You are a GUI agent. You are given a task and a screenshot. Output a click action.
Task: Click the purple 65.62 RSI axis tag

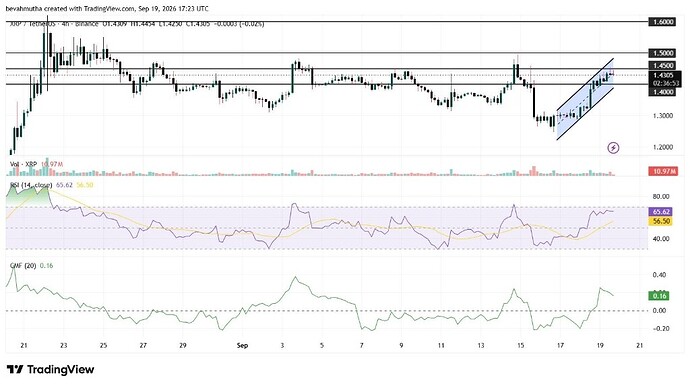tap(660, 212)
